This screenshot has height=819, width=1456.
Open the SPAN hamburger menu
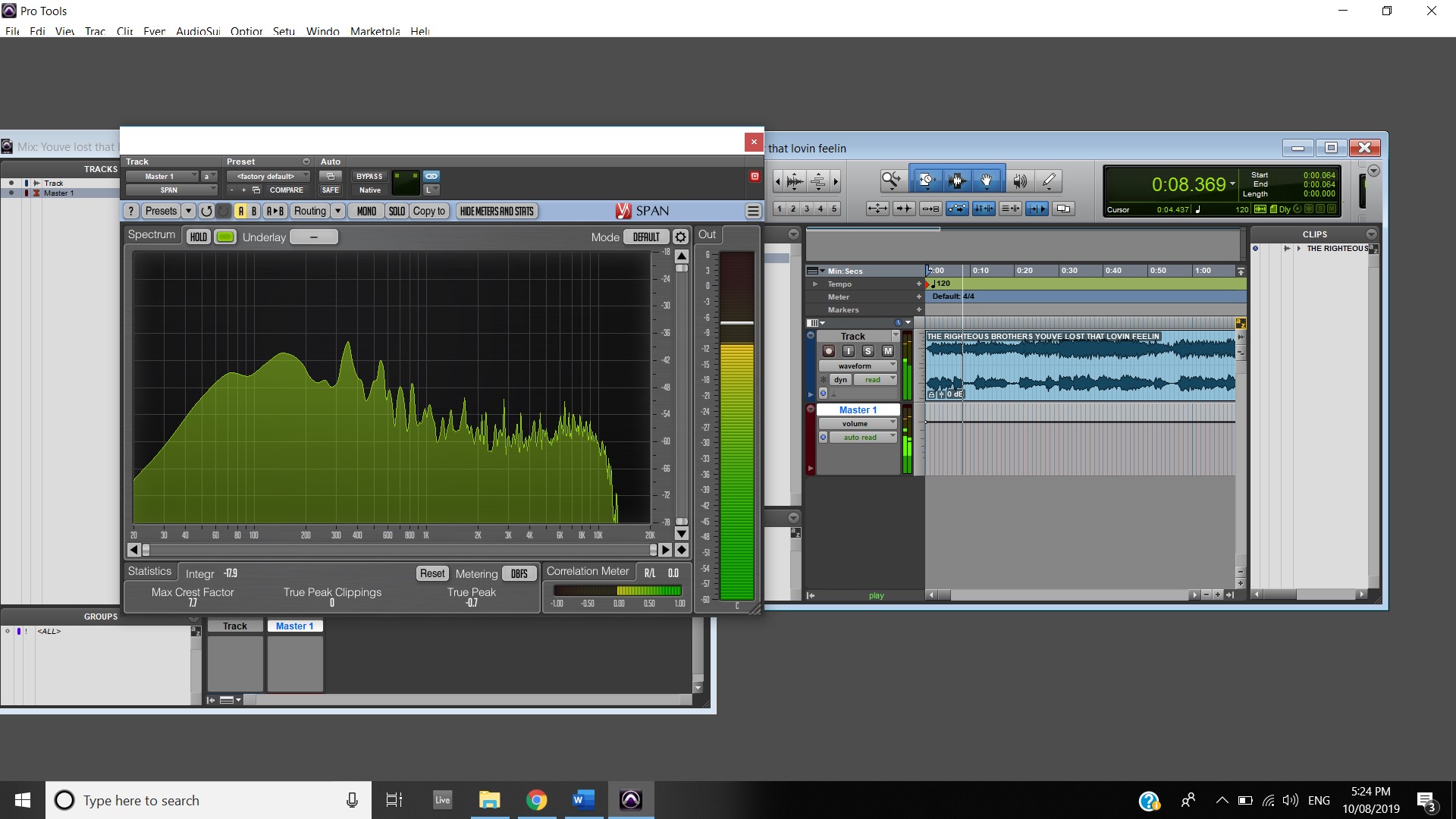pyautogui.click(x=753, y=211)
